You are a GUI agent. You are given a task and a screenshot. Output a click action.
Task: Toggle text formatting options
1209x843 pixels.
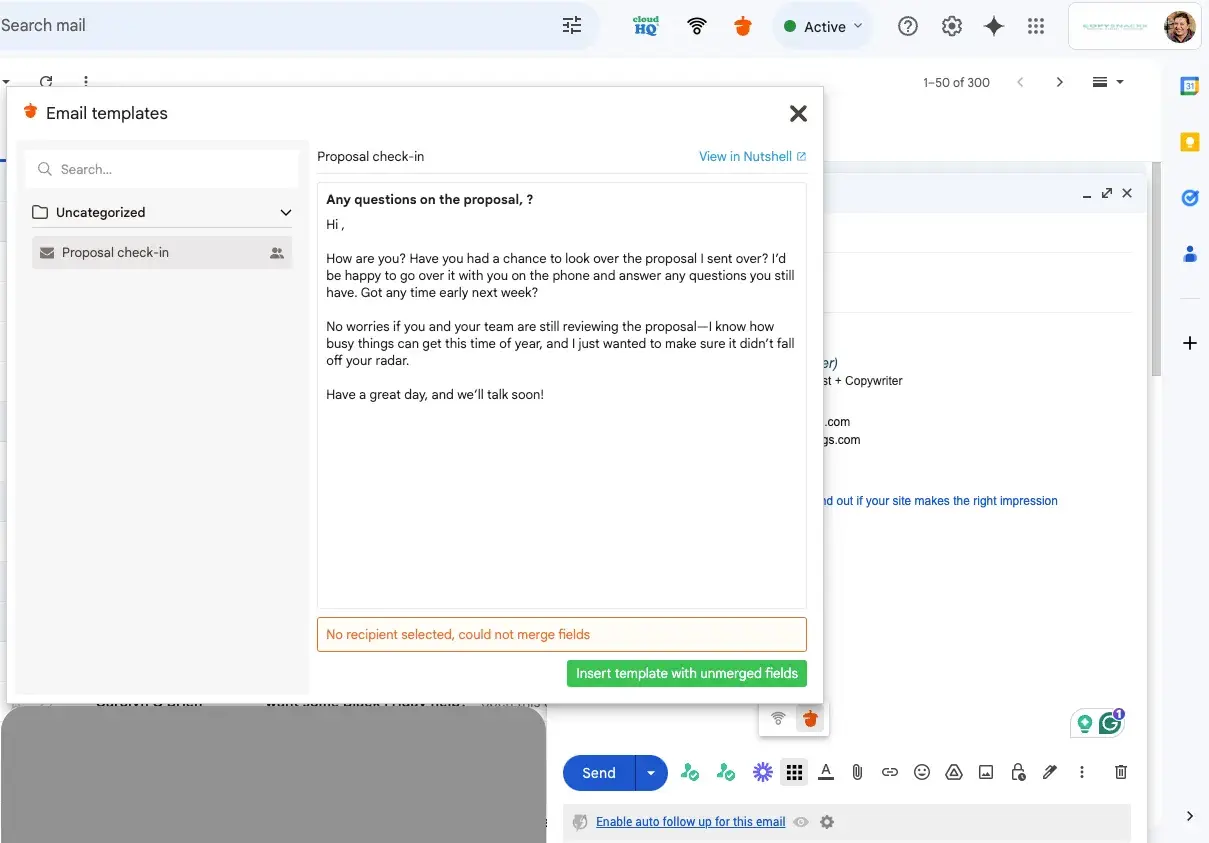click(826, 772)
